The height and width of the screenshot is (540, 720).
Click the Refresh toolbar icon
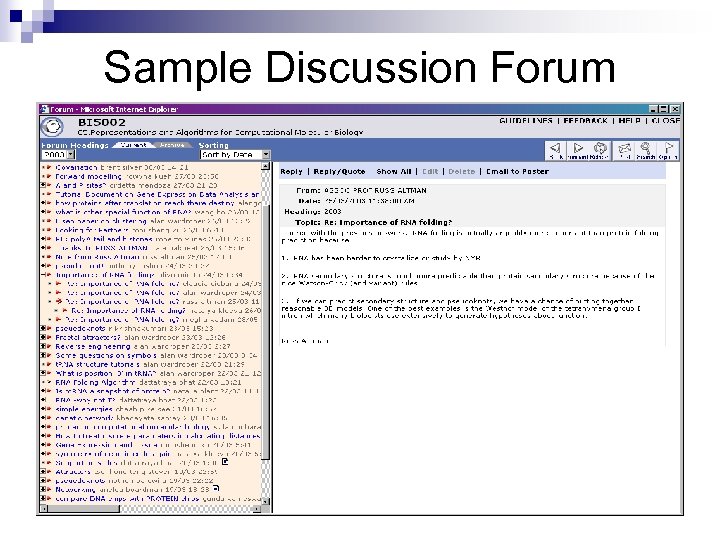(599, 150)
